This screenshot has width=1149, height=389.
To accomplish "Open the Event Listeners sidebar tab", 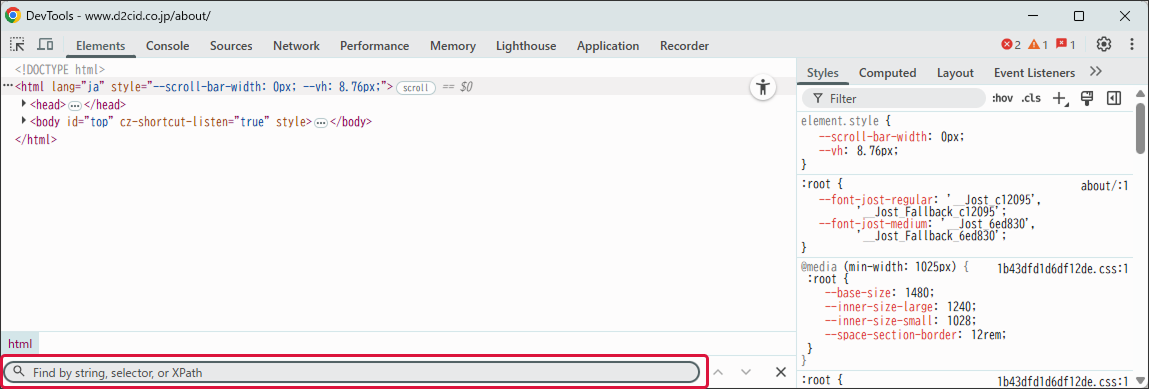I will pyautogui.click(x=1034, y=73).
